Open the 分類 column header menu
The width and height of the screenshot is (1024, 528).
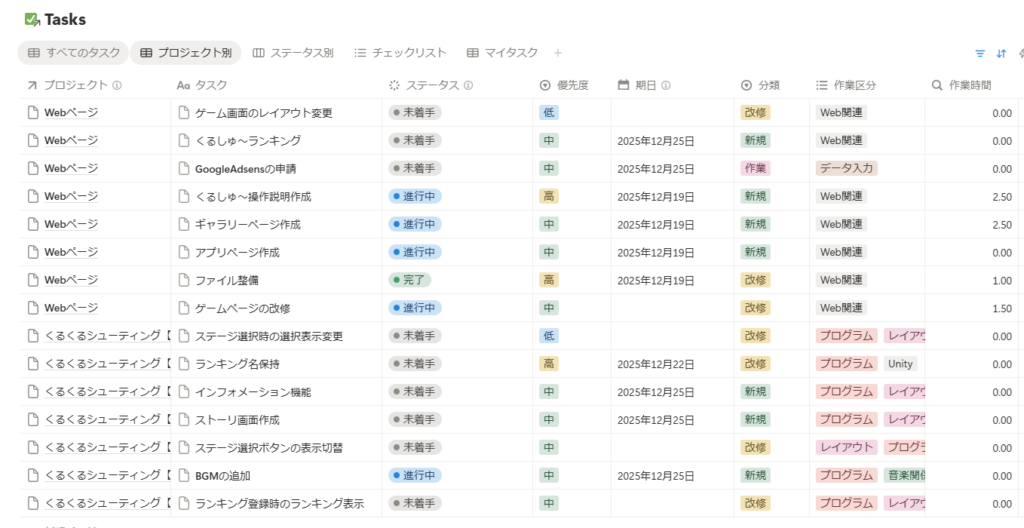click(760, 86)
